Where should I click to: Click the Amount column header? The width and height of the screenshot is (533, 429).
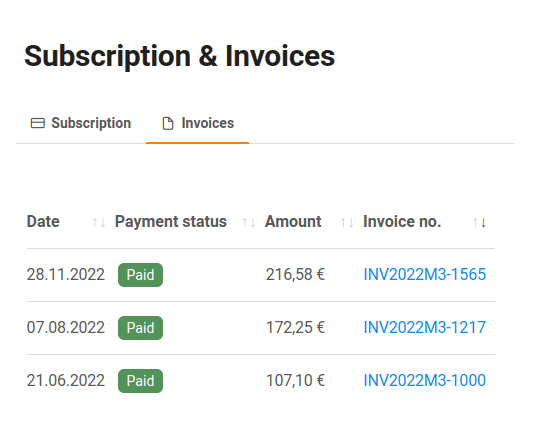[293, 222]
